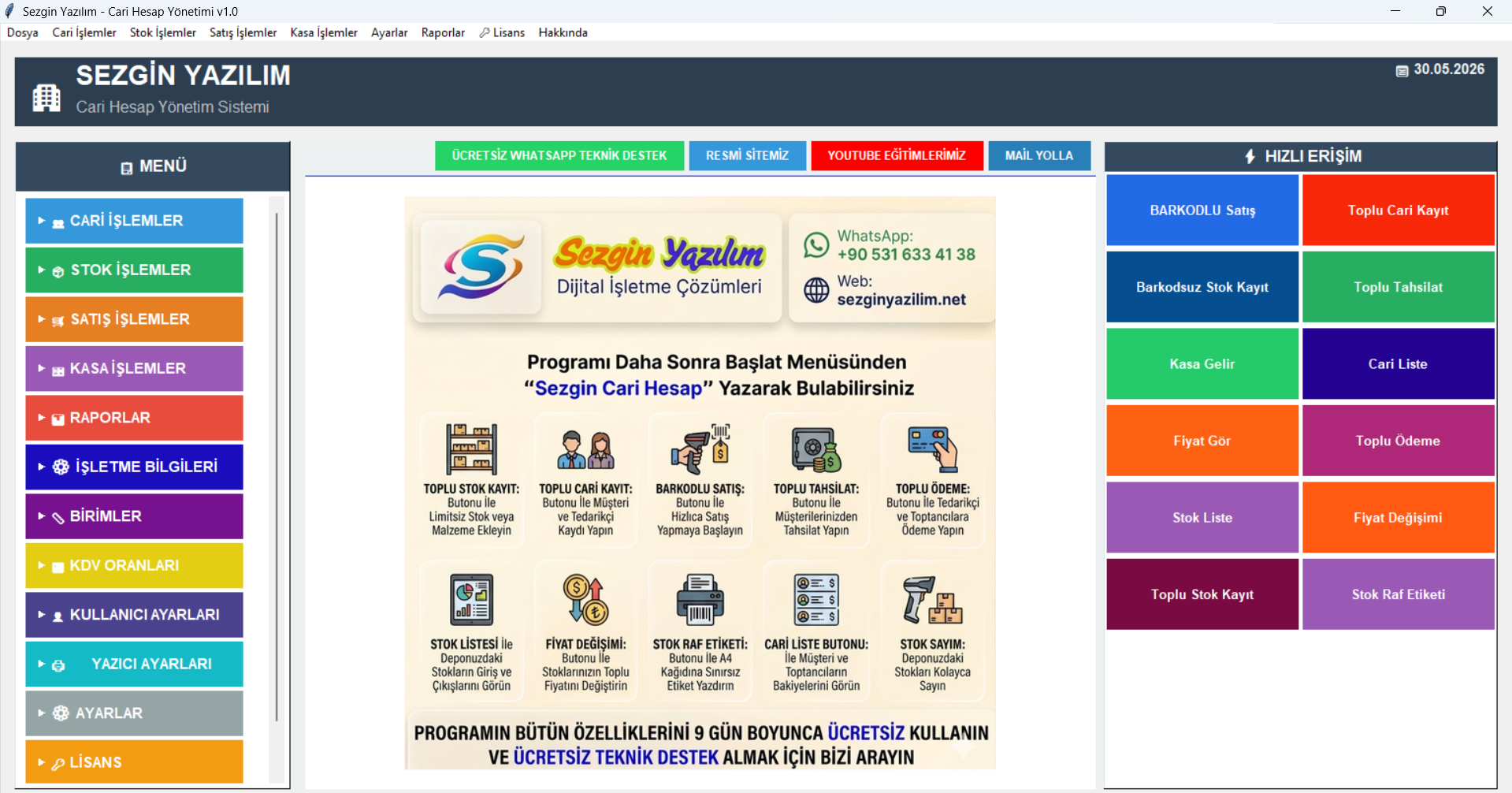Screen dimensions: 1512x793
Task: Click the user icon on KULLANICI AYARLARI
Action: click(x=58, y=616)
